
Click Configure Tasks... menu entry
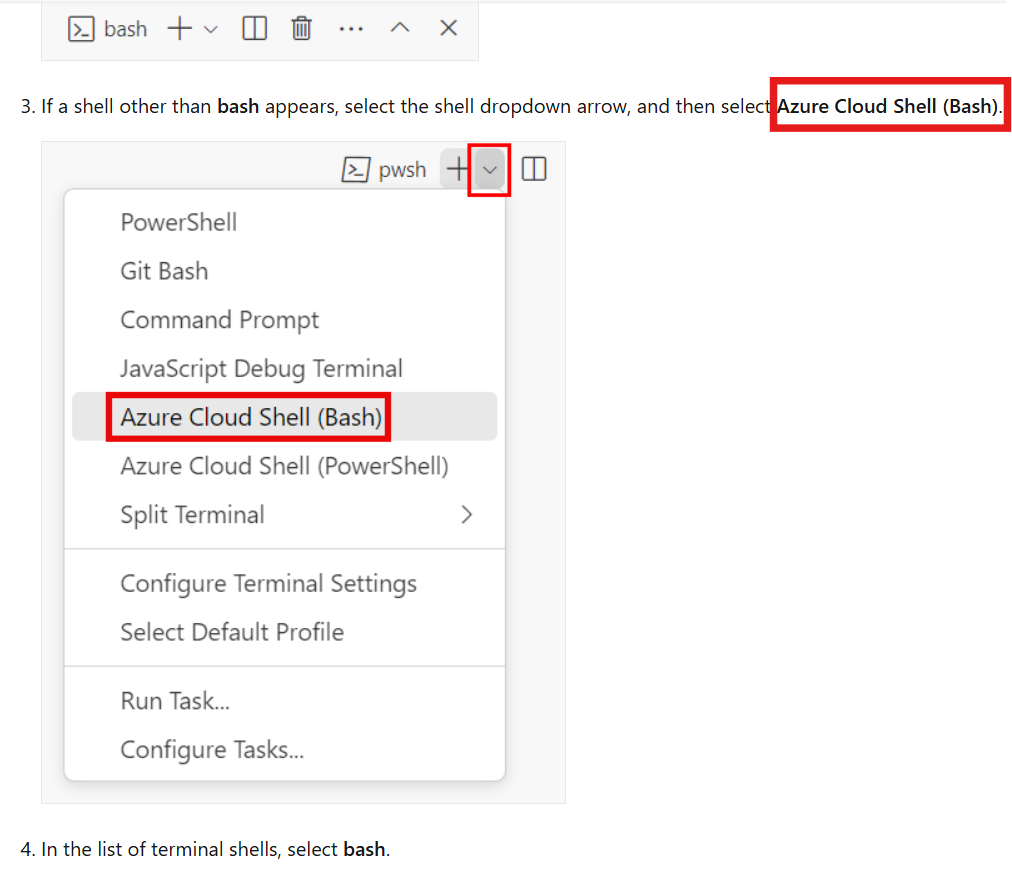[x=285, y=750]
